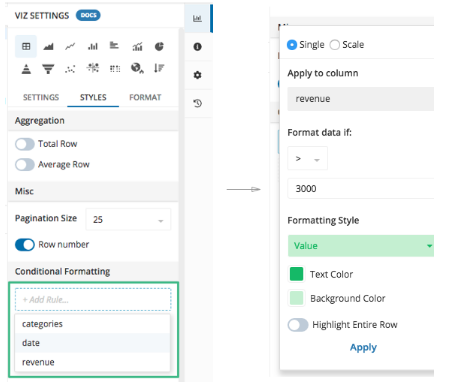Toggle the Average Row switch

click(25, 165)
